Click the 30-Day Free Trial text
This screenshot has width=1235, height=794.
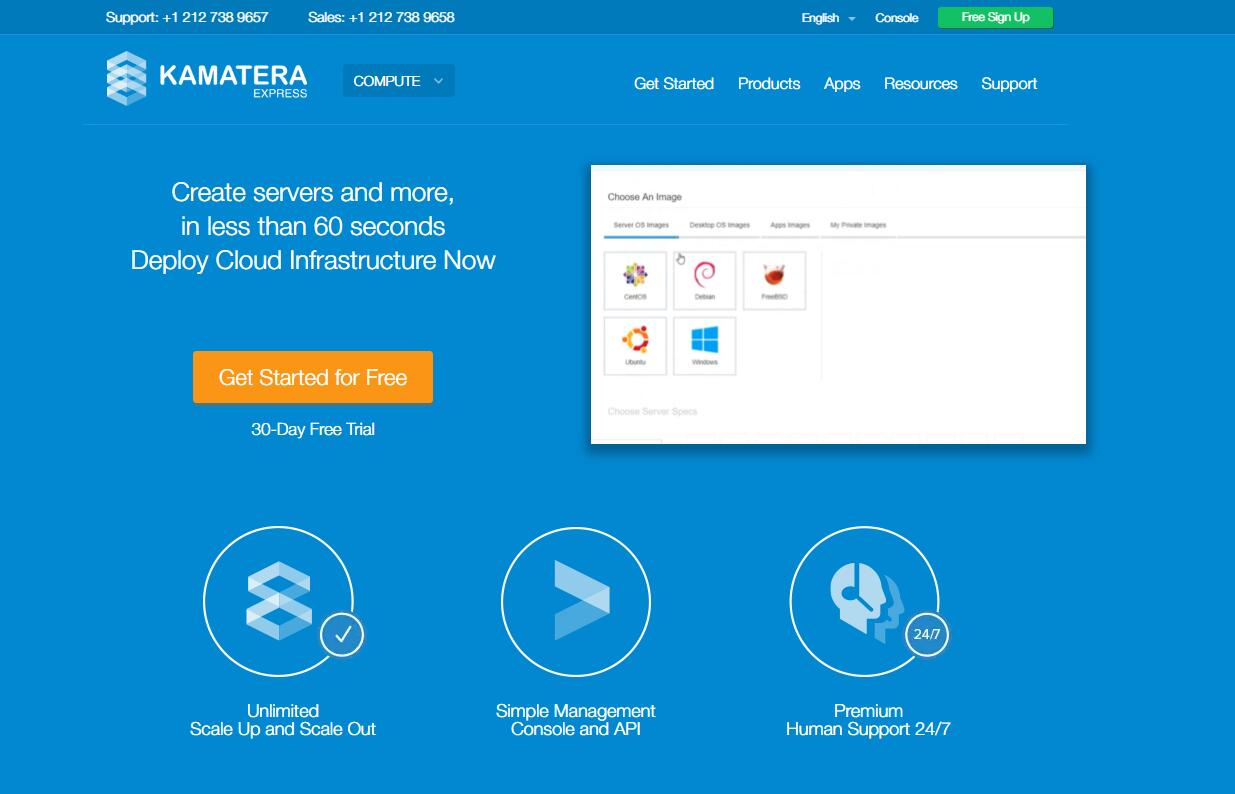point(313,429)
